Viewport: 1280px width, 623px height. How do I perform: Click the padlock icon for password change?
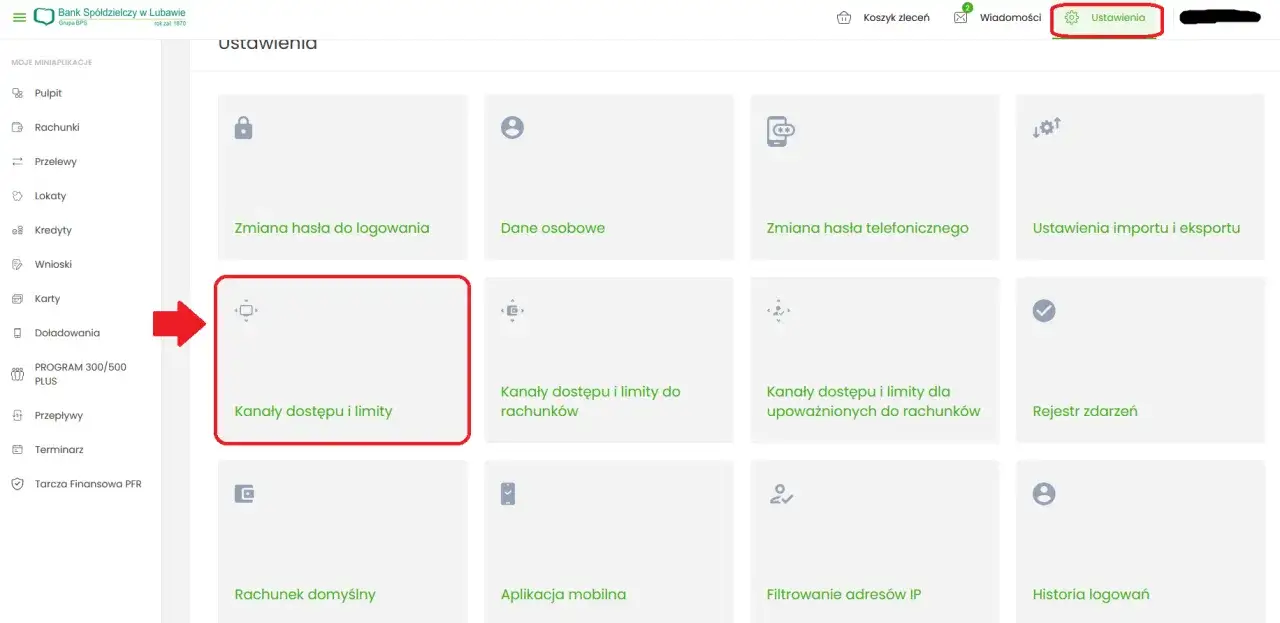[243, 128]
